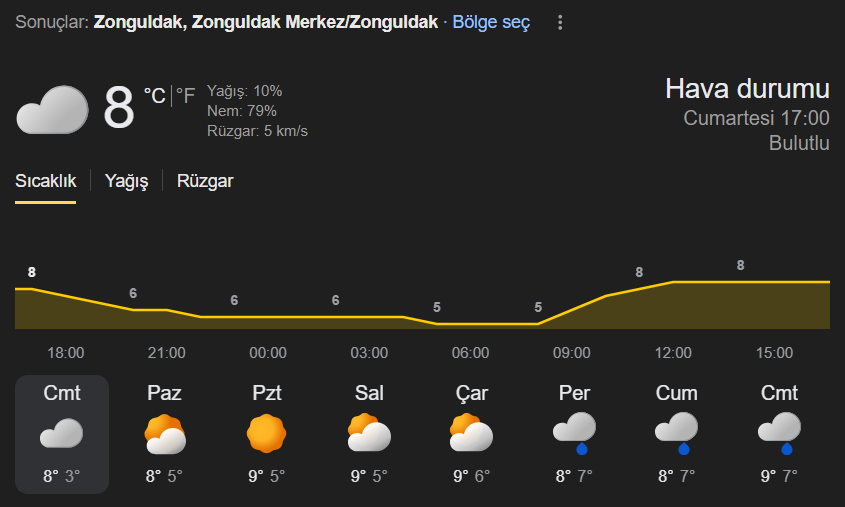Switch to the Rüzgar tab
The height and width of the screenshot is (507, 845).
click(x=205, y=181)
